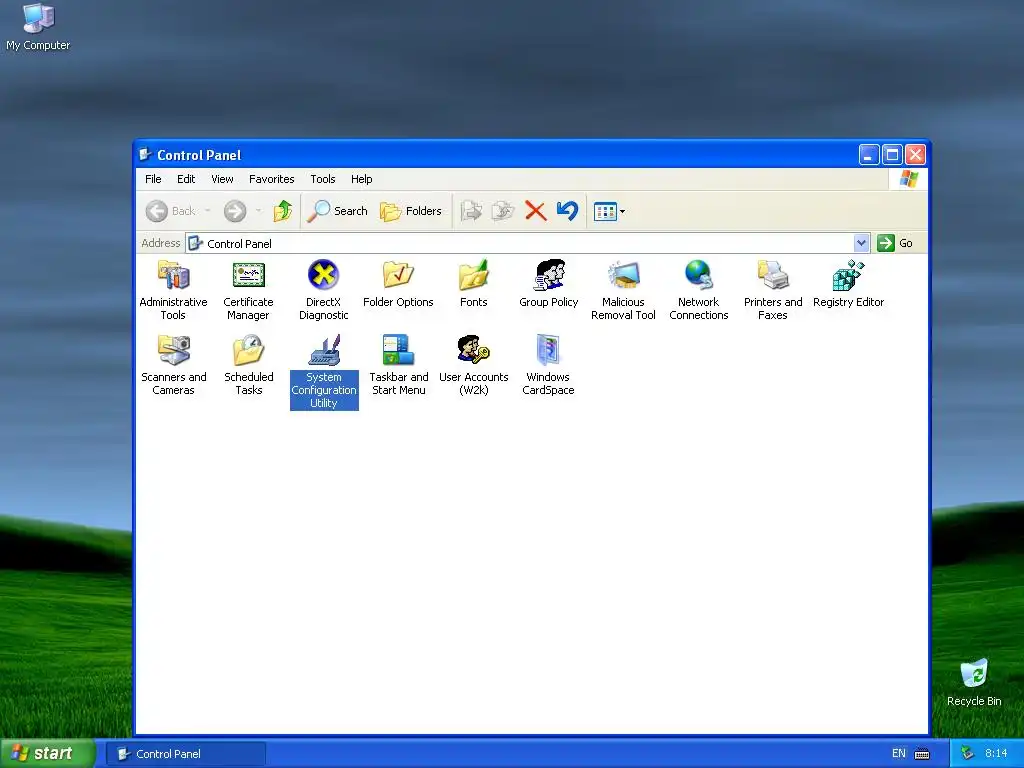This screenshot has width=1024, height=768.
Task: Toggle the Folders pane button
Action: (411, 211)
